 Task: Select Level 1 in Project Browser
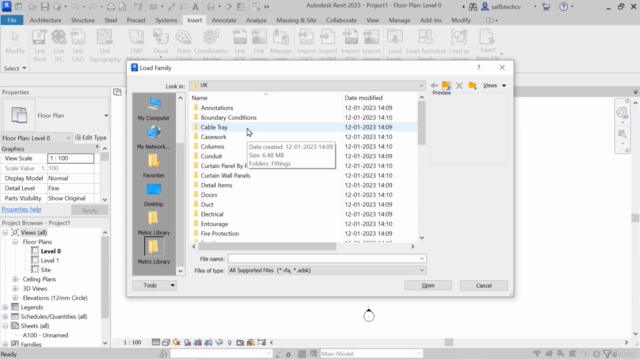(50, 260)
